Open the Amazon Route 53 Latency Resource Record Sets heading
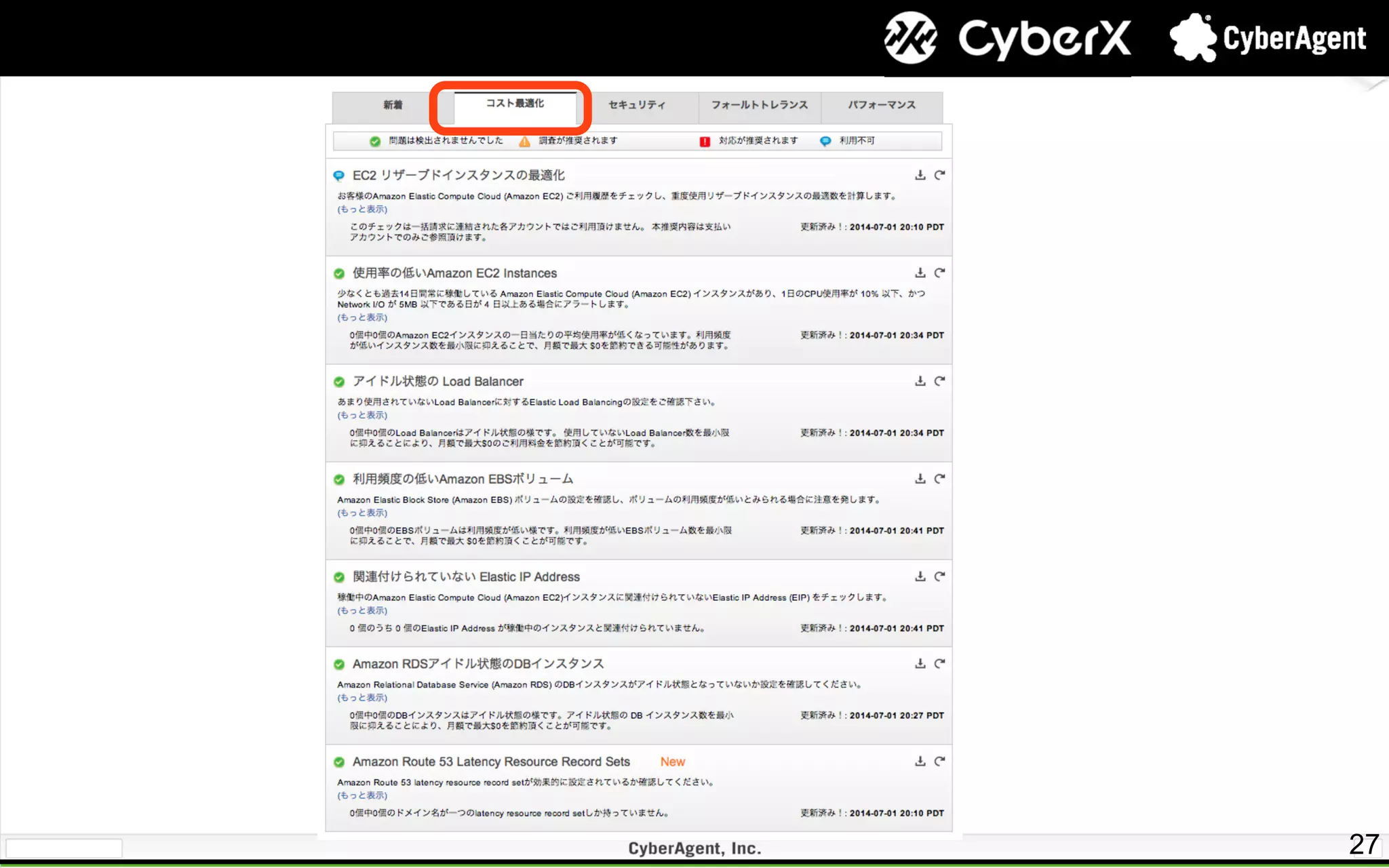1389x868 pixels. pos(490,762)
